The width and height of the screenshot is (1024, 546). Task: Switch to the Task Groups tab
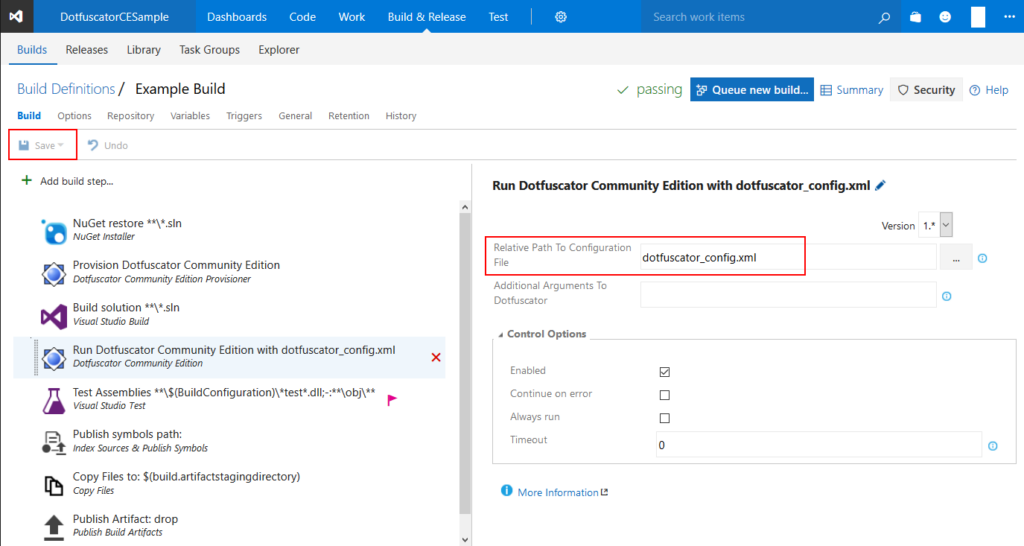click(x=210, y=50)
